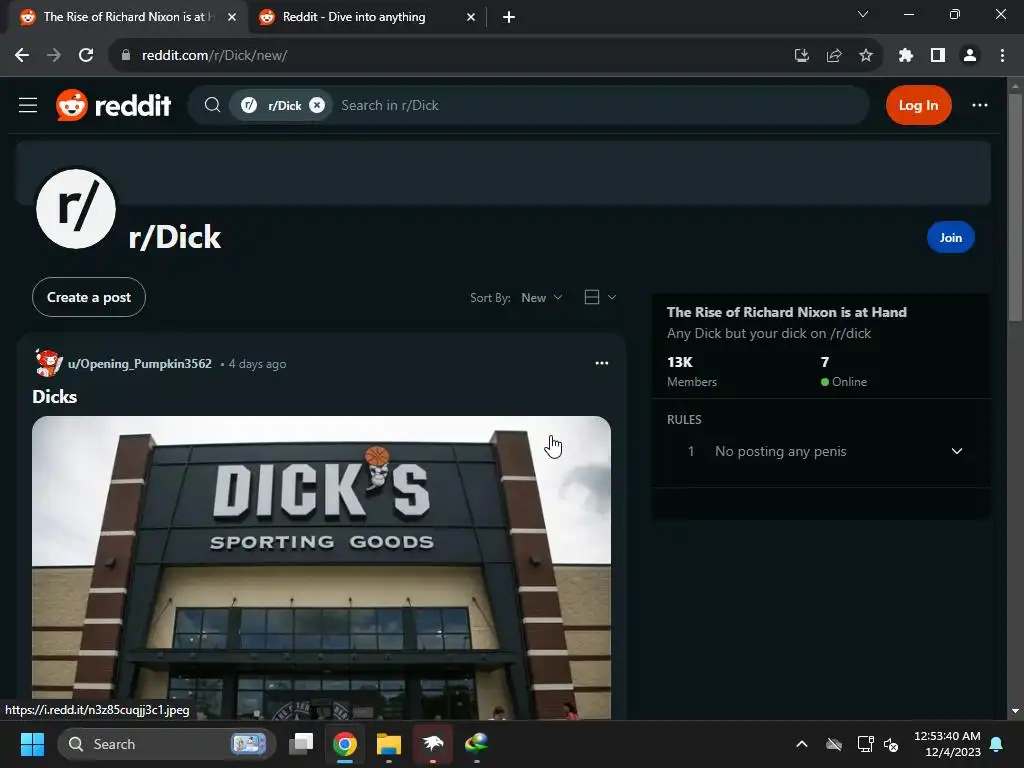Click the r/Dick heading text
The width and height of the screenshot is (1024, 768).
tap(174, 237)
